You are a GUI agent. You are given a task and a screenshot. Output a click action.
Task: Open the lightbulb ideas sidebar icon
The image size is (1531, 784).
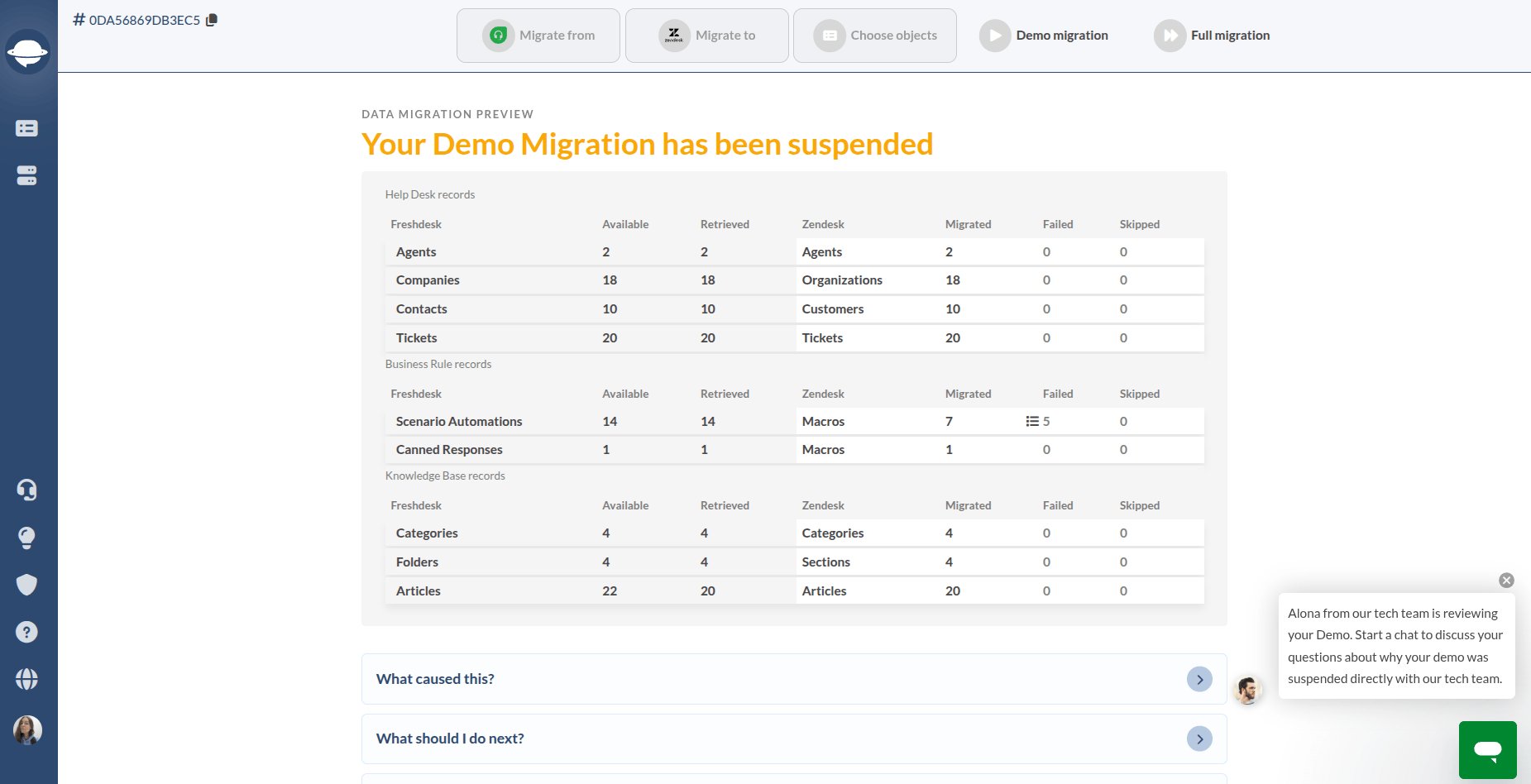(26, 538)
